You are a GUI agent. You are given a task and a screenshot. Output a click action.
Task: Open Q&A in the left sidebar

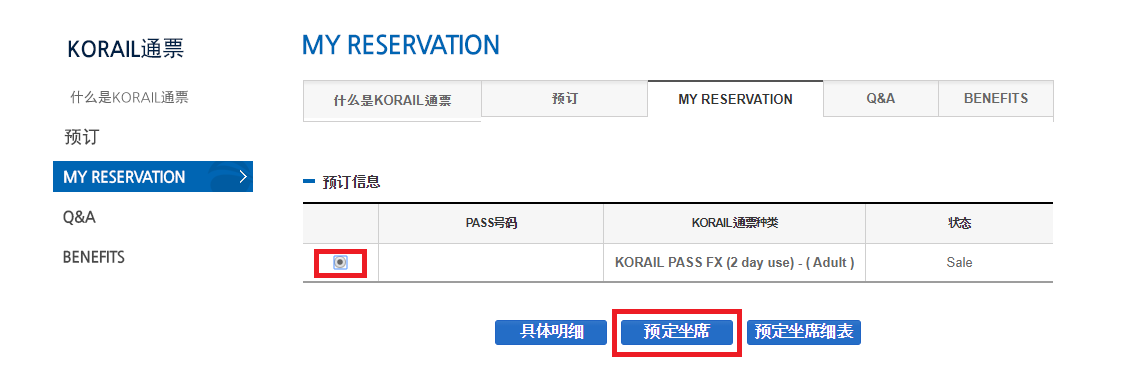point(79,217)
